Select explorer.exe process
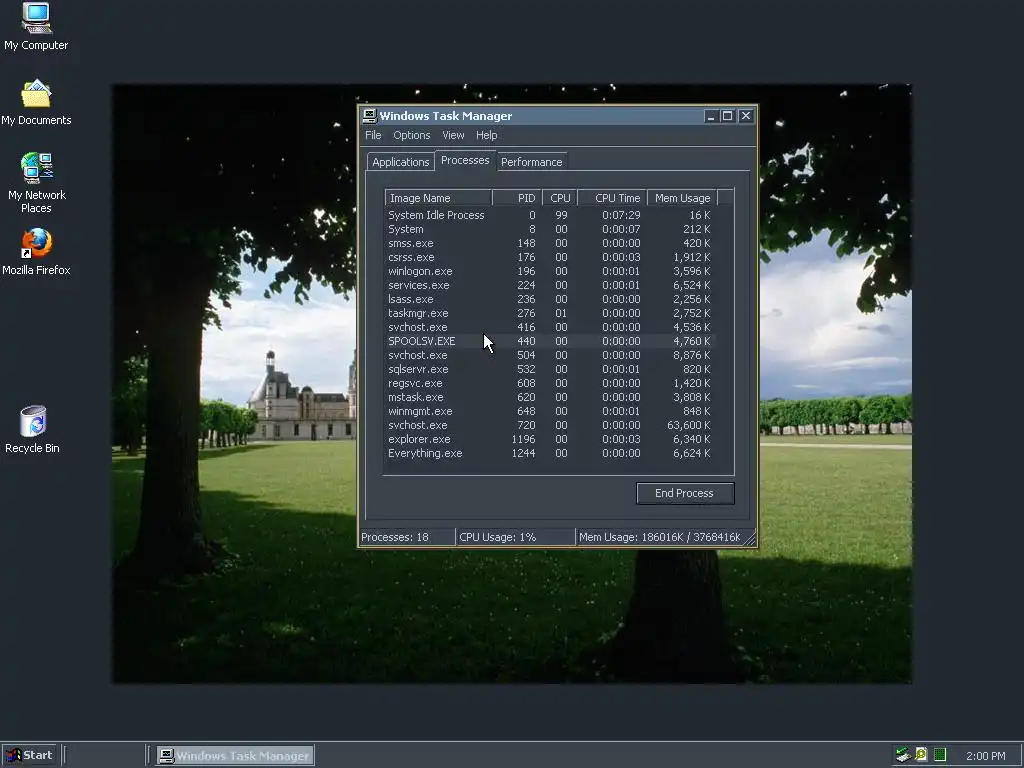 pyautogui.click(x=549, y=440)
